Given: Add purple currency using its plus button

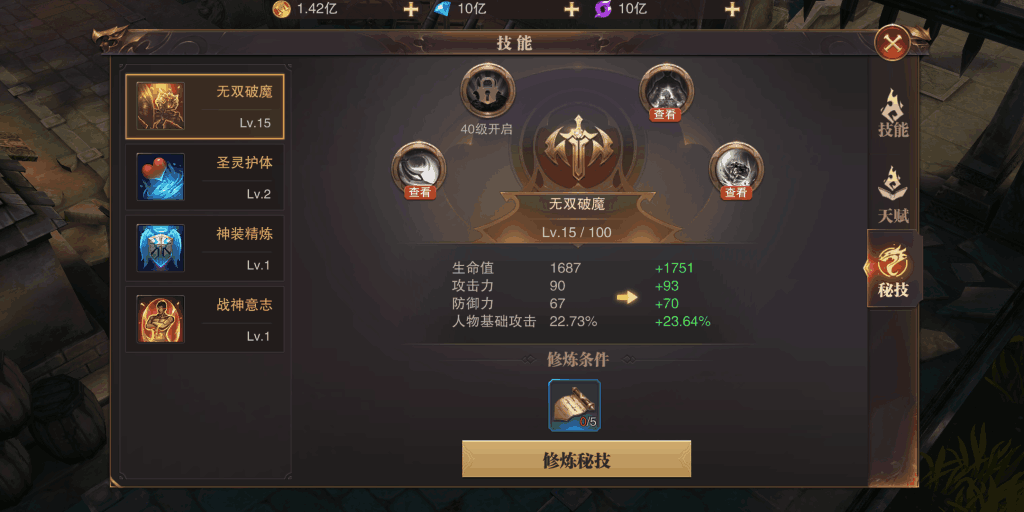Looking at the screenshot, I should click(x=733, y=8).
